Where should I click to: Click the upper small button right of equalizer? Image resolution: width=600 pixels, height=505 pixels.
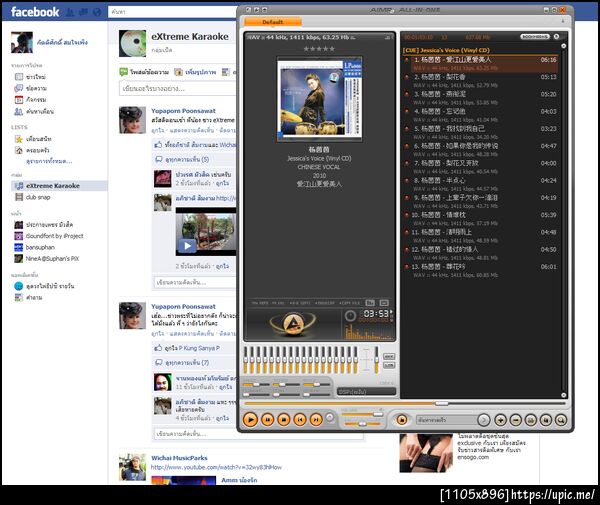coord(389,356)
